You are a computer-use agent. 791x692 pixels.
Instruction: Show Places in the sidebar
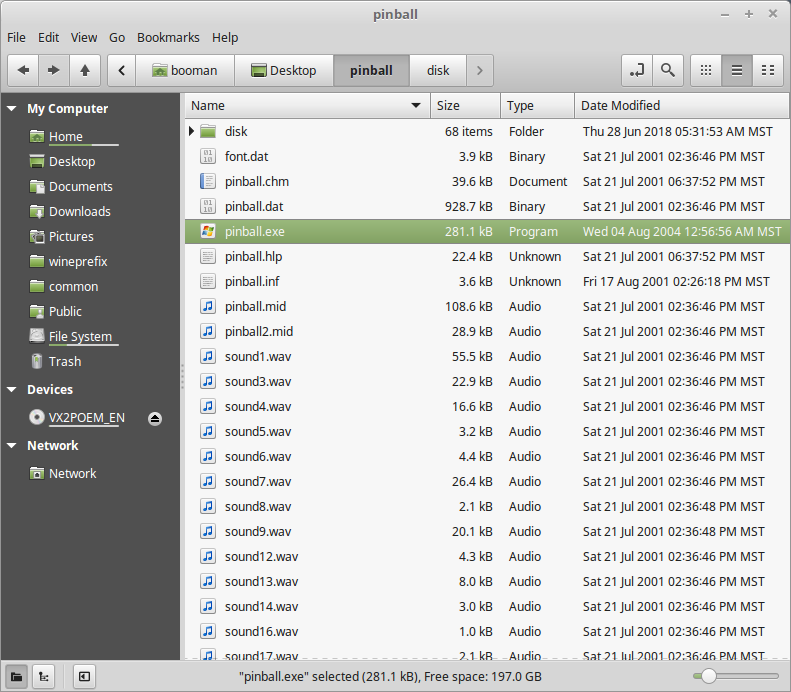(16, 676)
